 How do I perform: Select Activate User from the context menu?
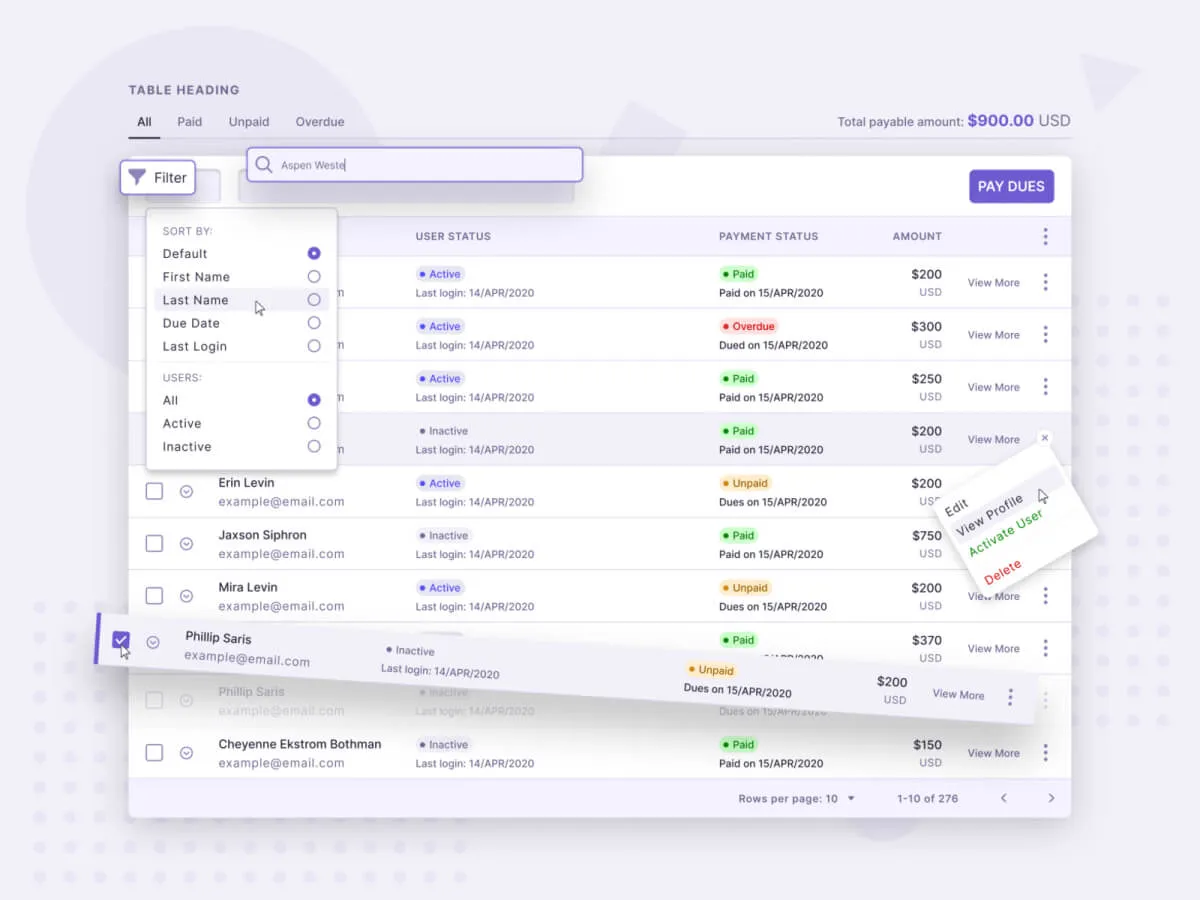pos(1005,532)
